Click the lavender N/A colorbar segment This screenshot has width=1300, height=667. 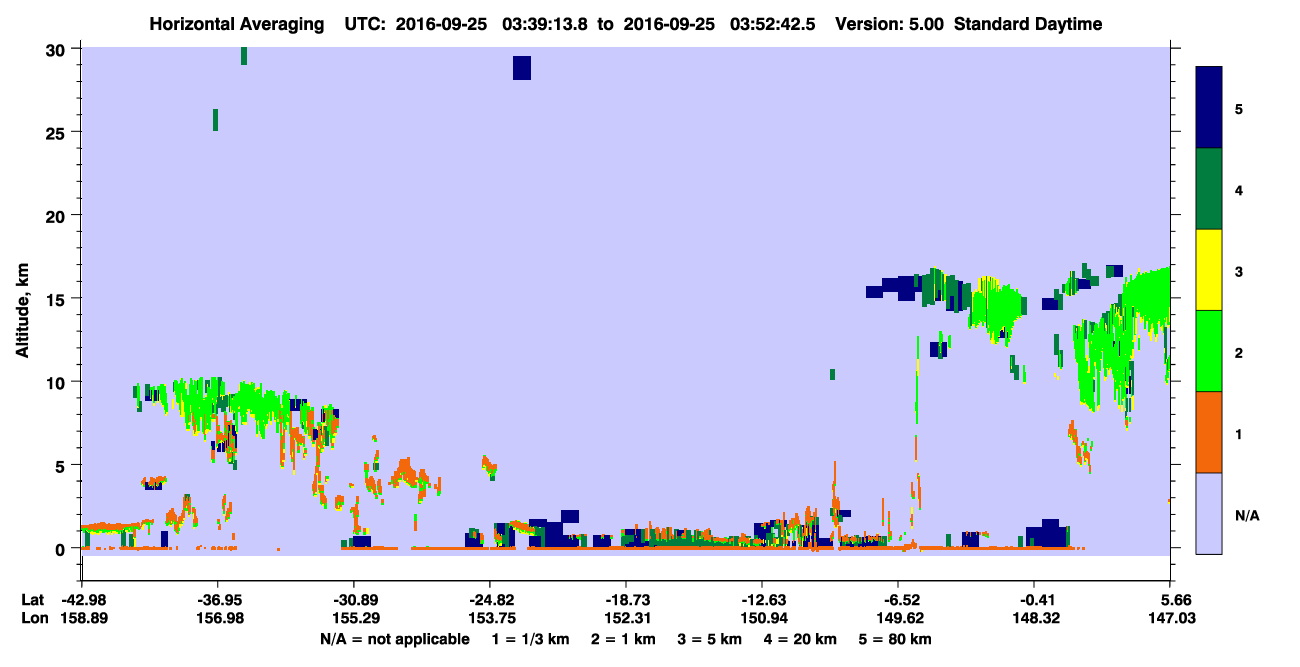1209,513
